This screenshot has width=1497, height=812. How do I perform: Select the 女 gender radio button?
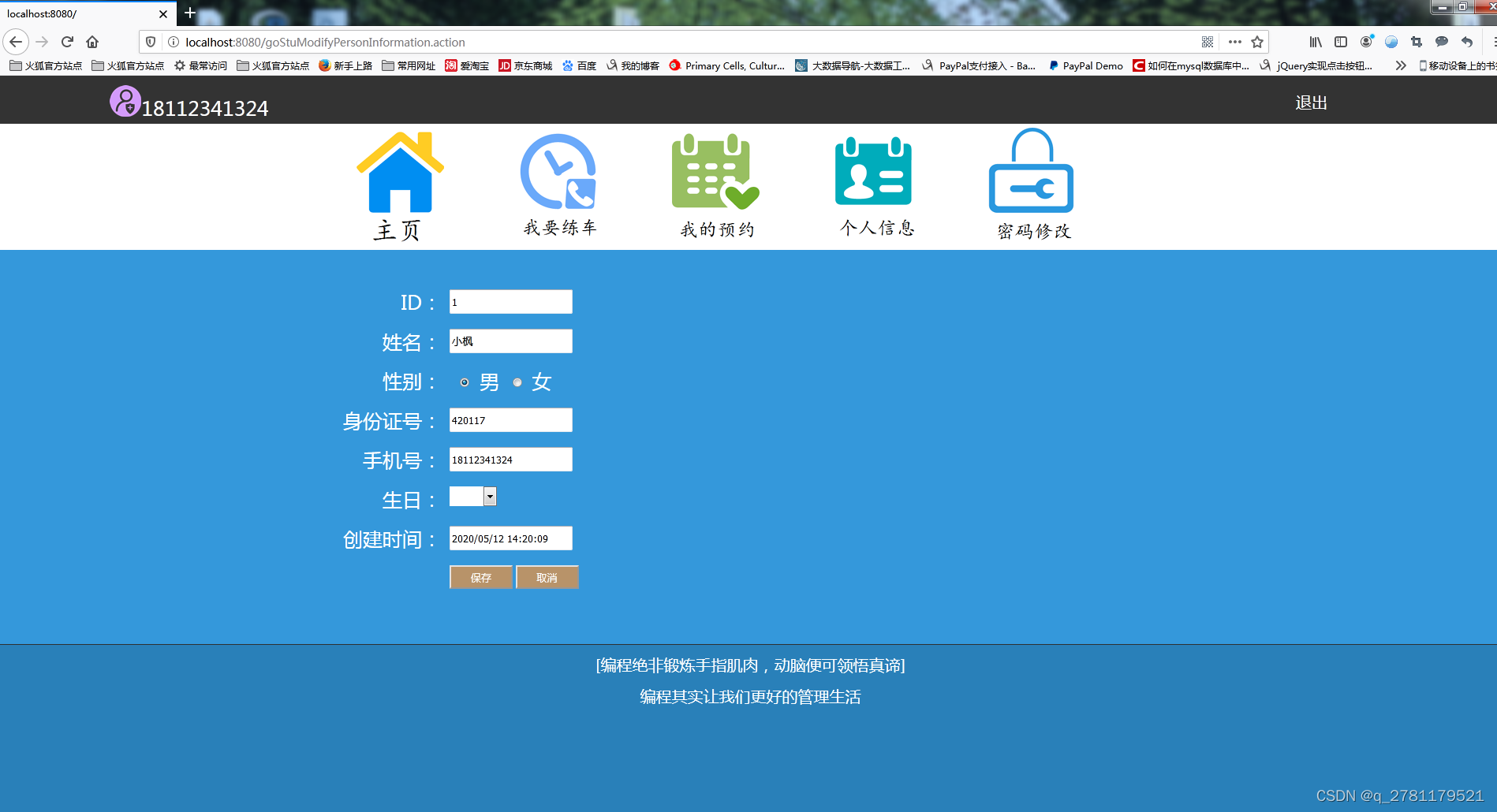517,382
